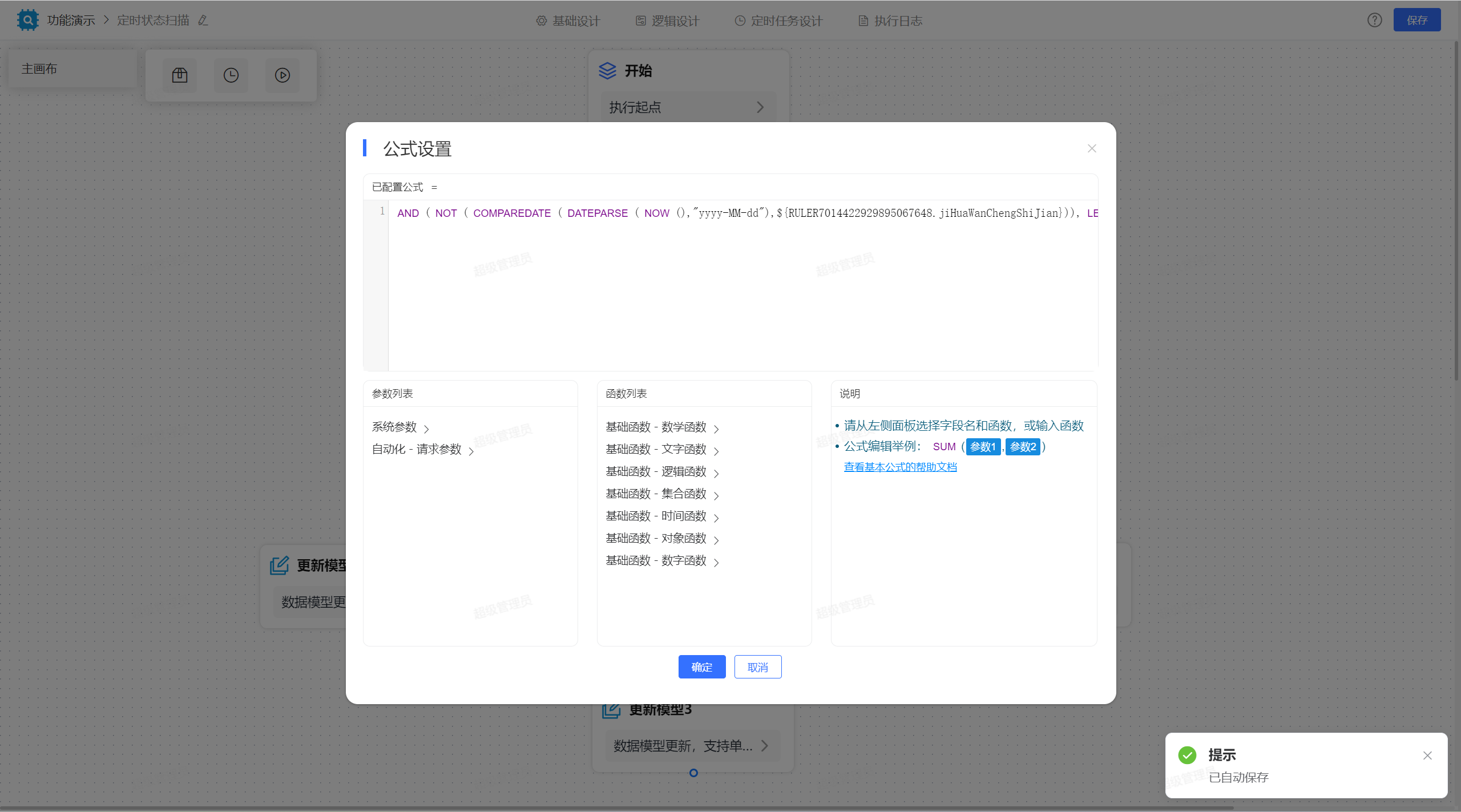Click the connector dot below 更新模型3

point(693,773)
